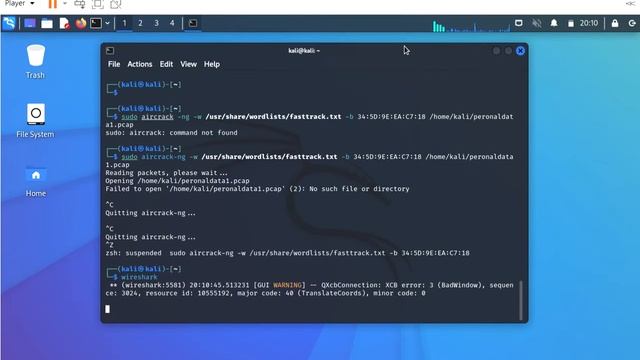Screen dimensions: 640x360
Task: Pause the virtual machine
Action: [53, 4]
